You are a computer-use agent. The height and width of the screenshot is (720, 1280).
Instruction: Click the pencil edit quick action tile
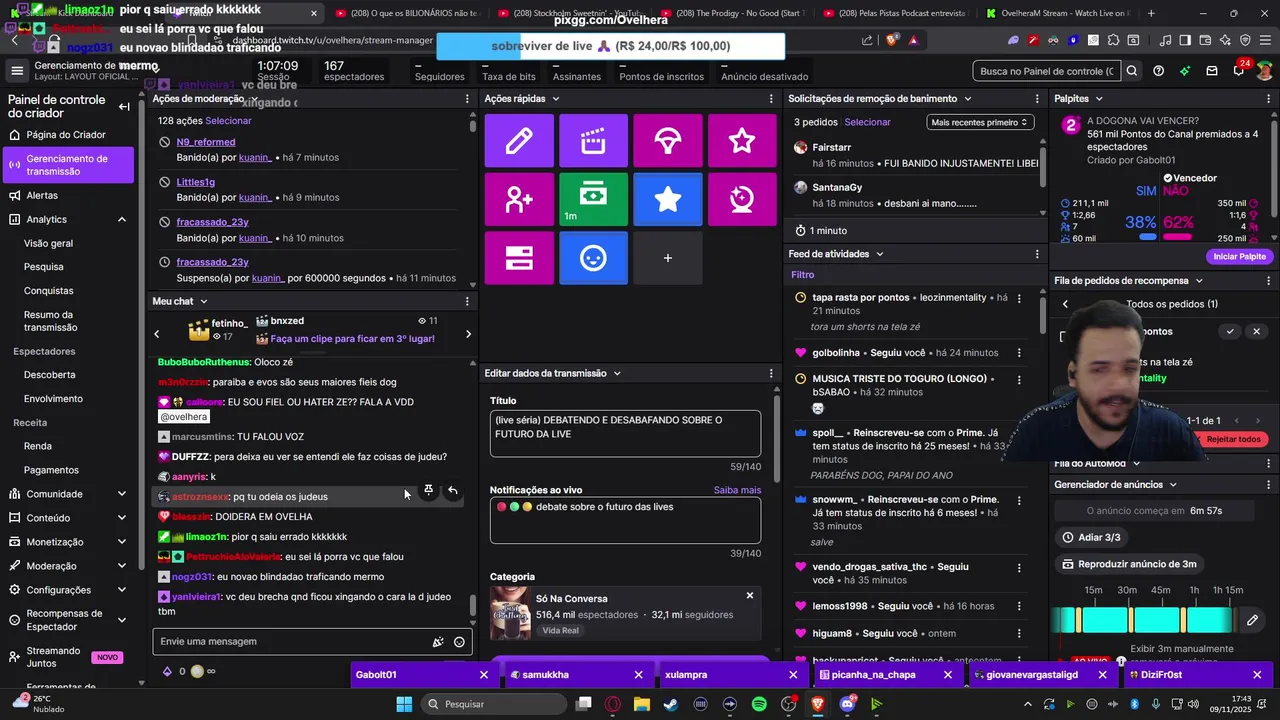click(519, 141)
